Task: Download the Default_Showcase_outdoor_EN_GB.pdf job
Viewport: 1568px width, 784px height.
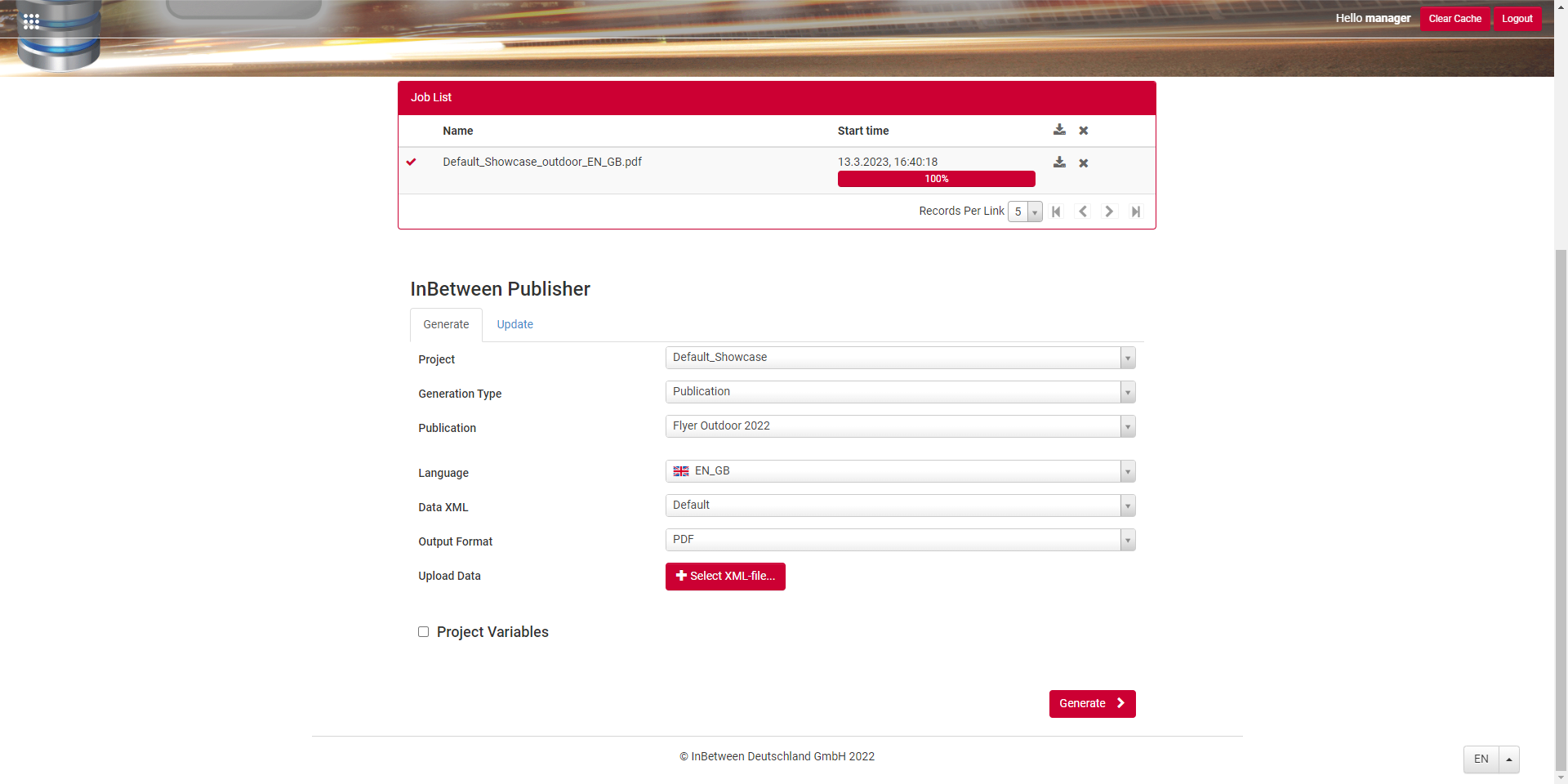Action: [1059, 162]
